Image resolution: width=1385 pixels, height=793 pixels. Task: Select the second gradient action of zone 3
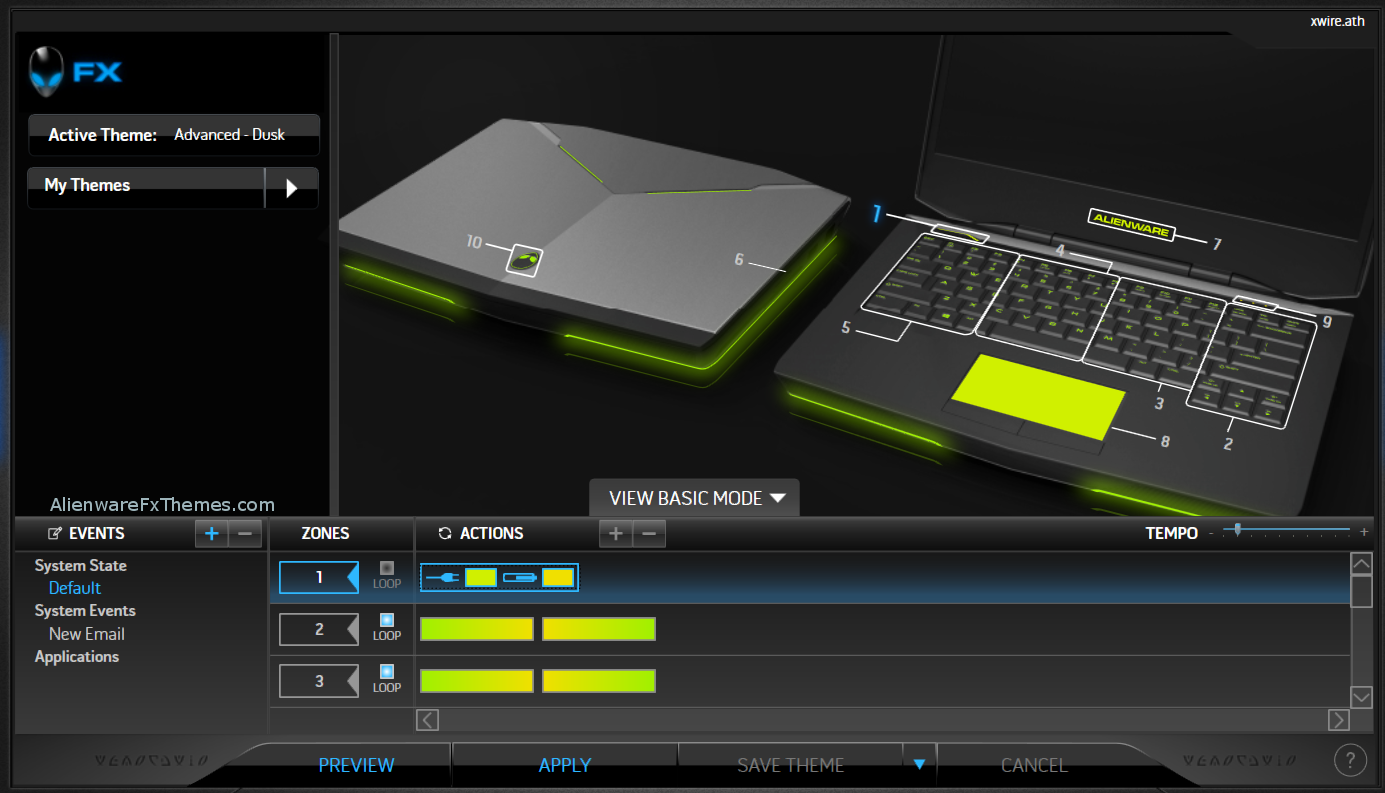point(599,681)
